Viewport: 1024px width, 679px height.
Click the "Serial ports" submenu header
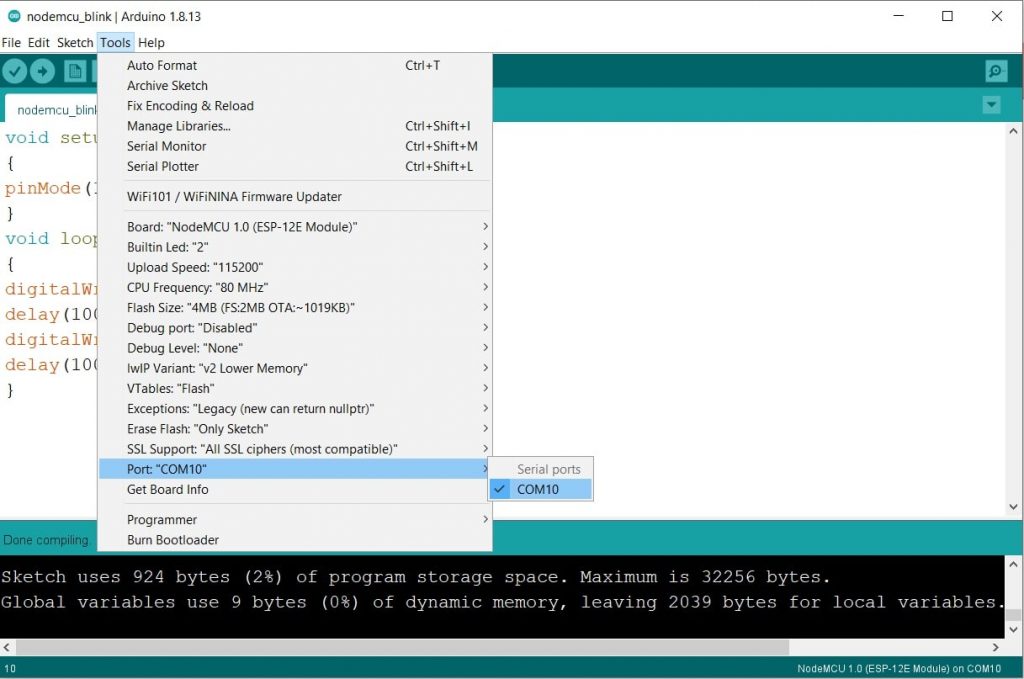coord(549,469)
